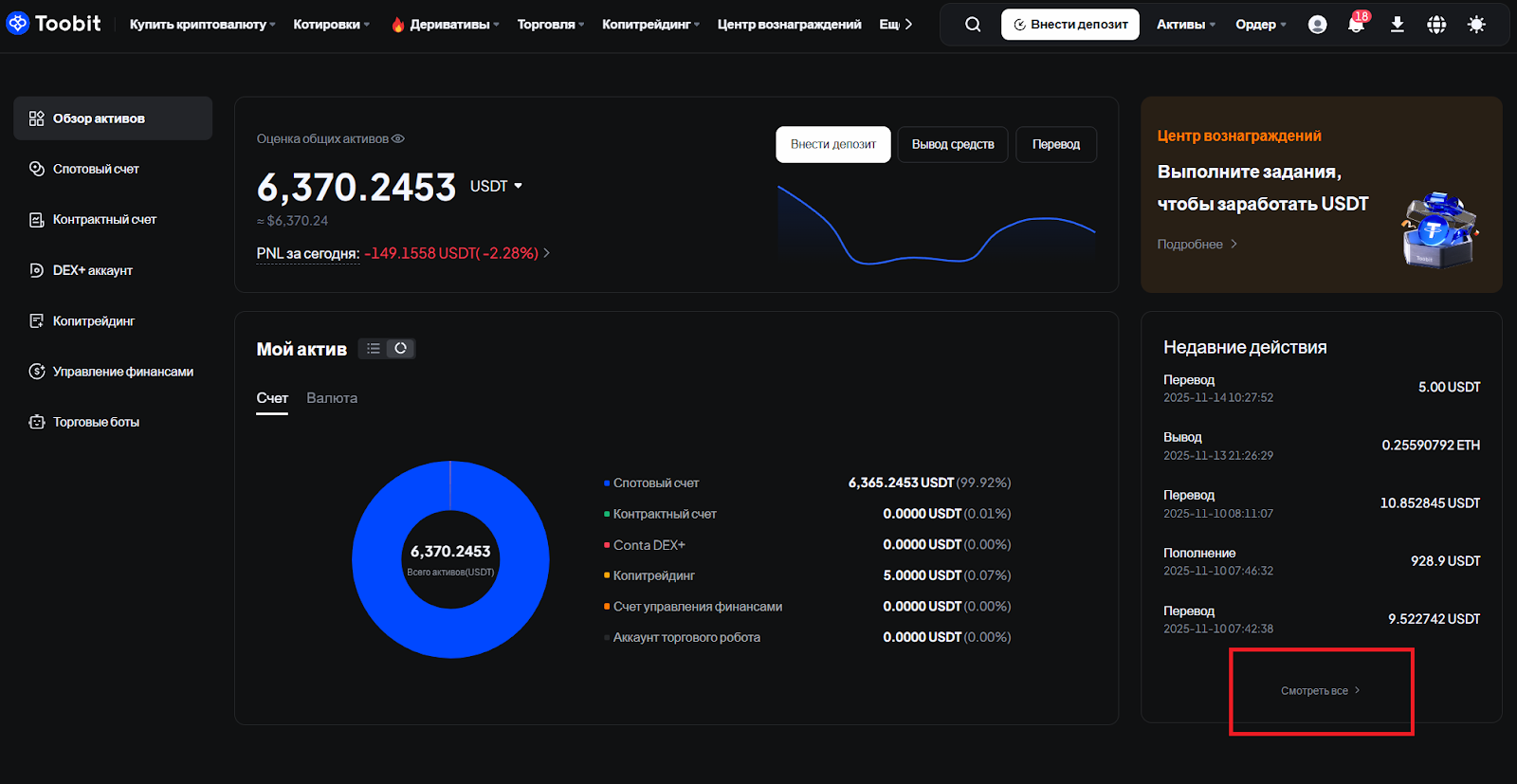Switch Мой актив to donut chart view
Viewport: 1517px width, 784px height.
click(401, 349)
